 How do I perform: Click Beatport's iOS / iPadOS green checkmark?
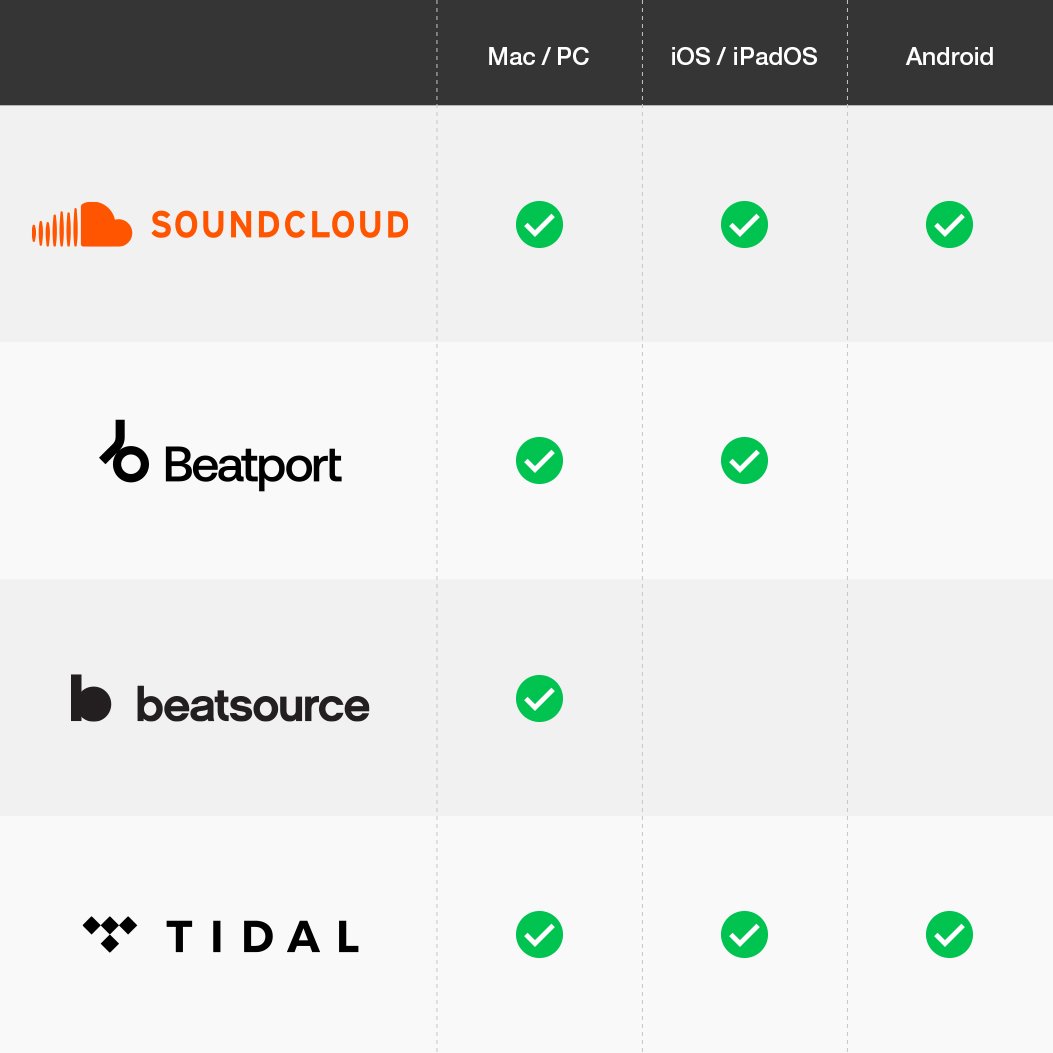pyautogui.click(x=744, y=461)
